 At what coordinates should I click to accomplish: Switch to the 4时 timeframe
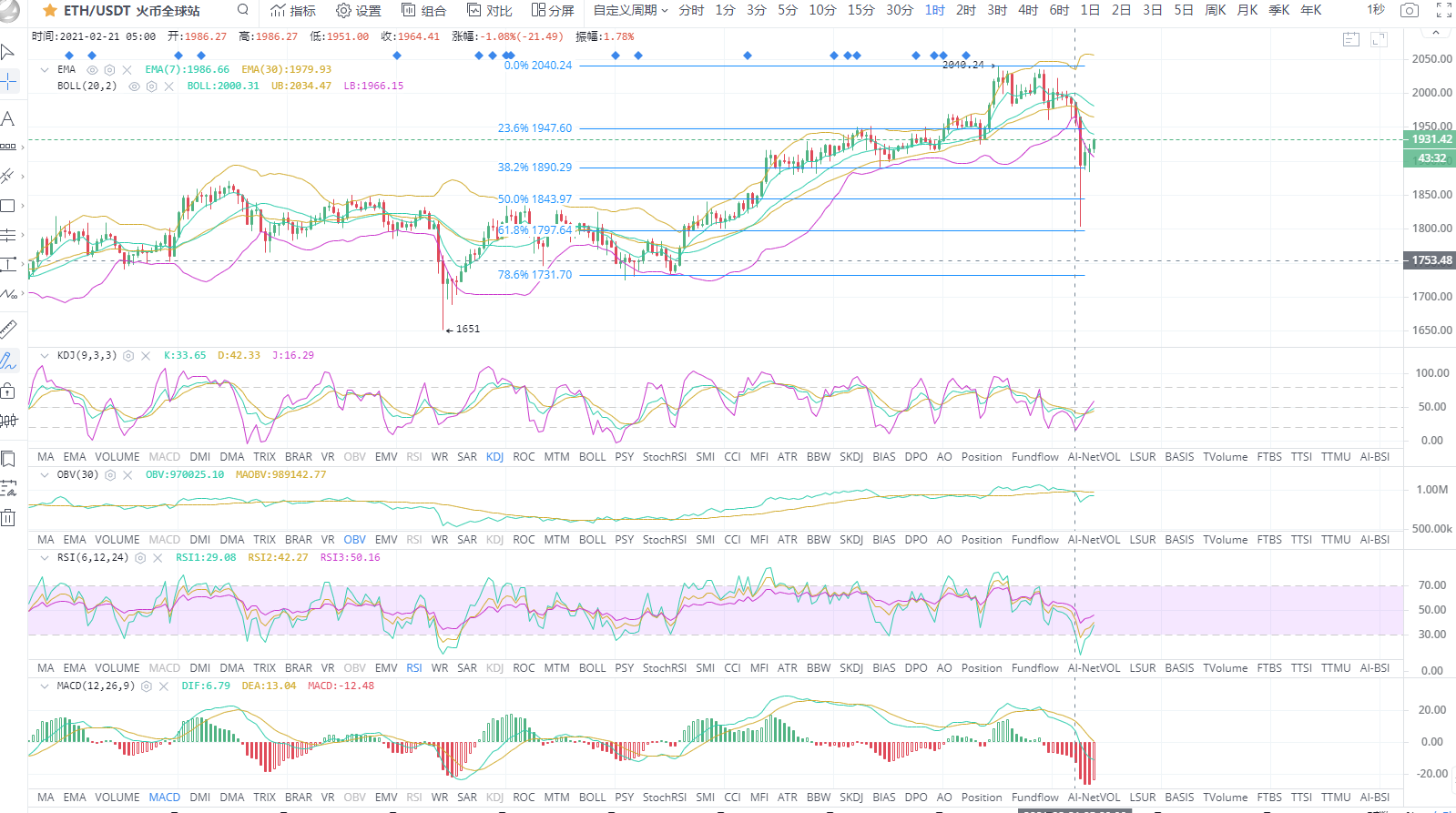1028,10
